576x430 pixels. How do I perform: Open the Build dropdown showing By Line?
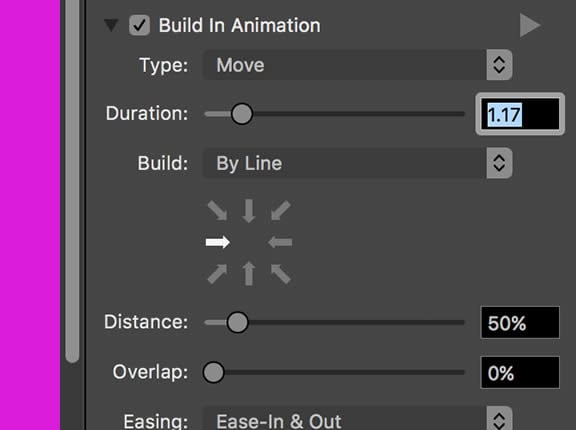pyautogui.click(x=358, y=163)
